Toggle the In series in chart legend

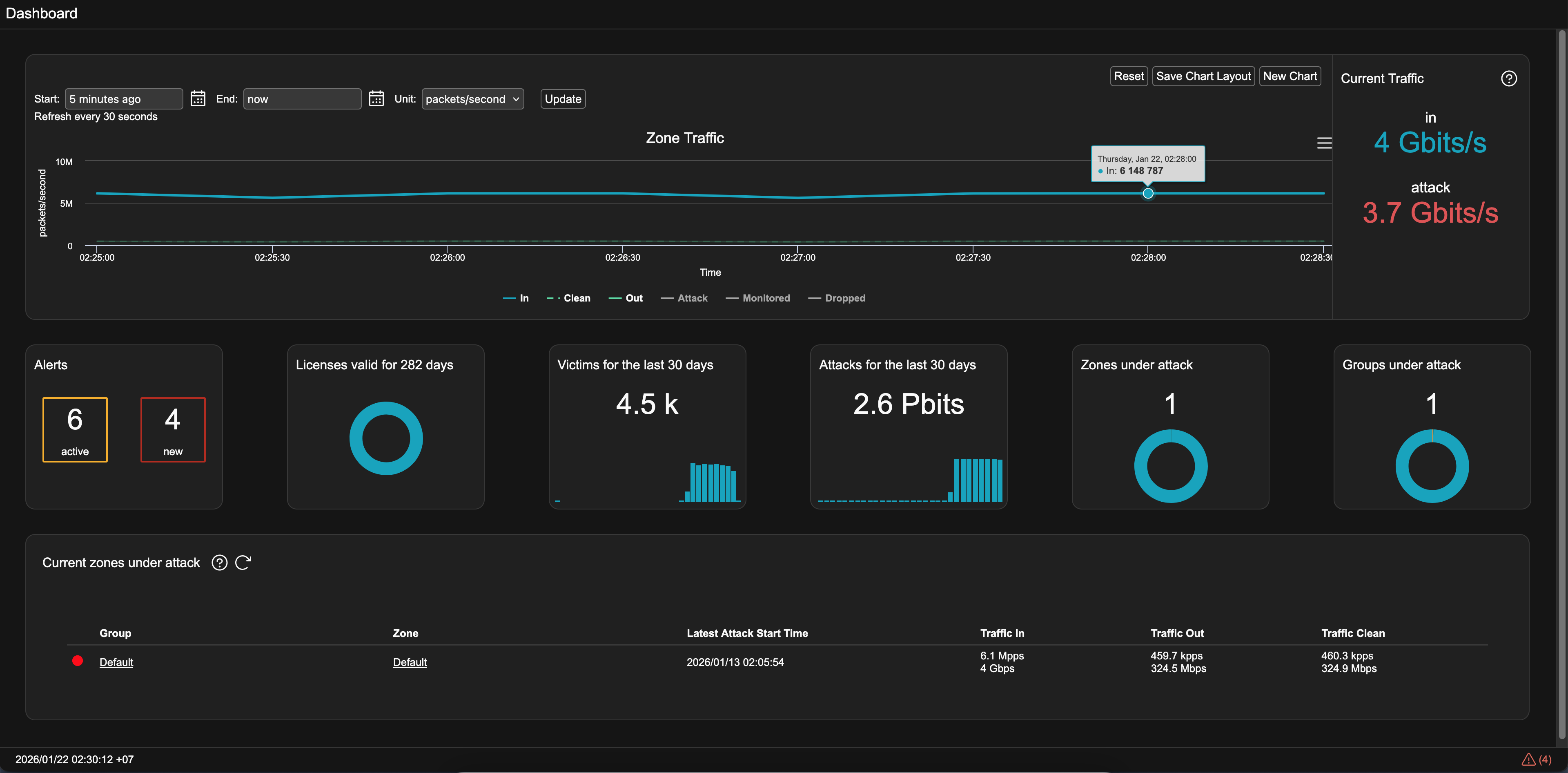tap(516, 298)
